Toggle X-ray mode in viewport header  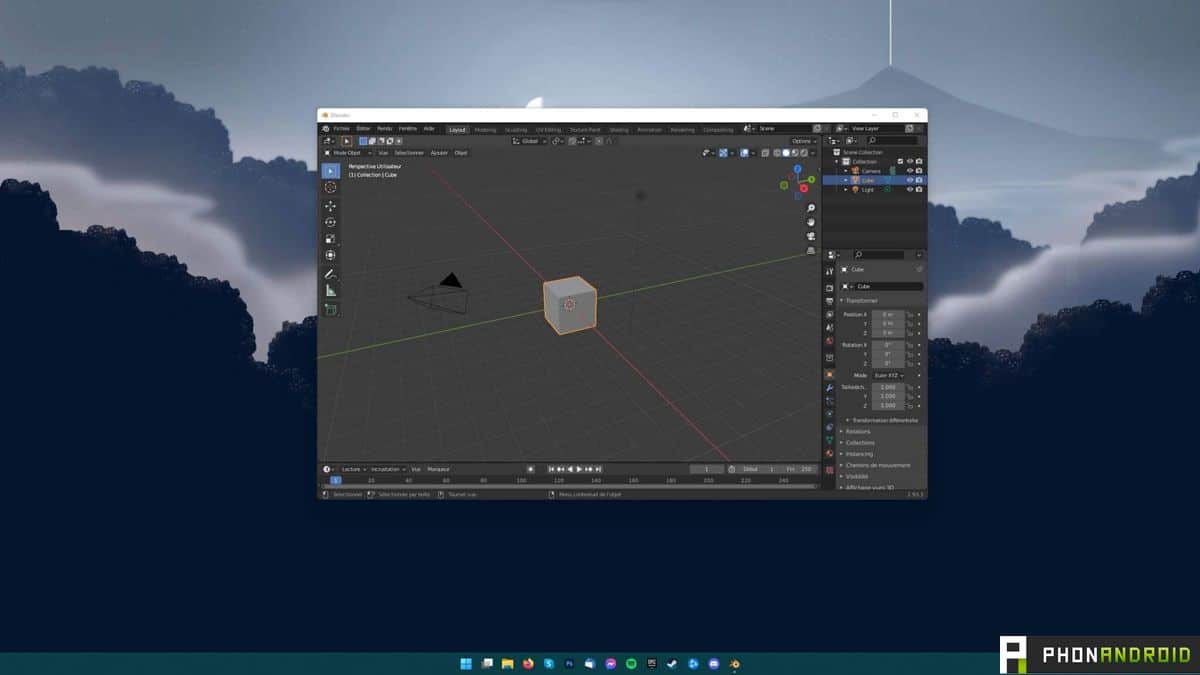pyautogui.click(x=765, y=153)
